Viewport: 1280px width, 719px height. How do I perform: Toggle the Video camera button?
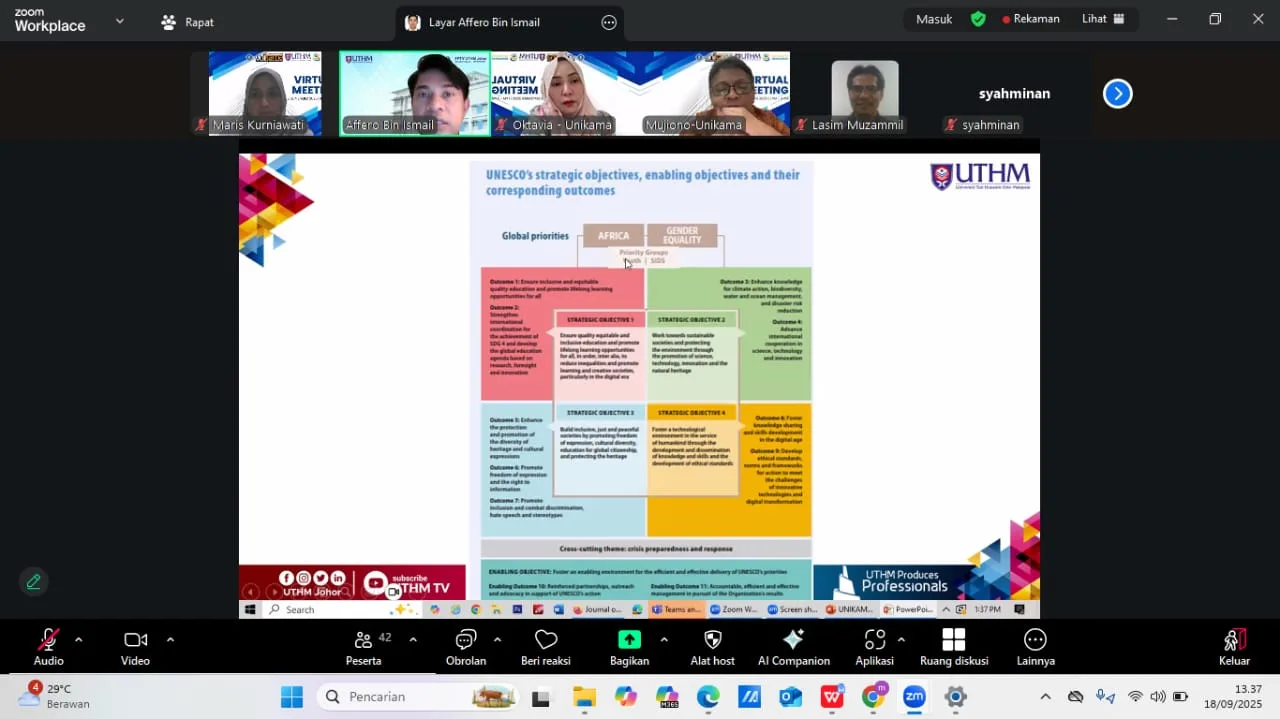135,647
